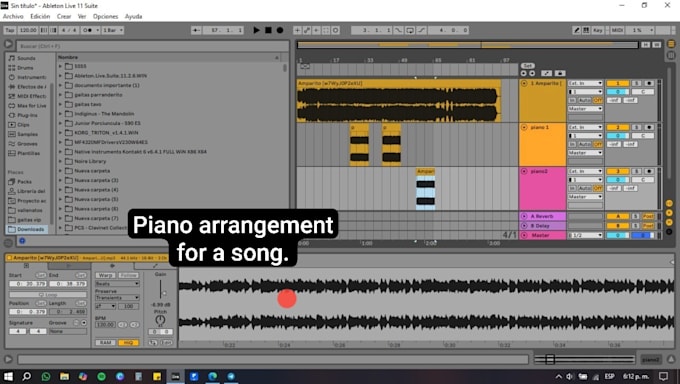The image size is (680, 384).
Task: Open the Crear menu
Action: pyautogui.click(x=64, y=16)
